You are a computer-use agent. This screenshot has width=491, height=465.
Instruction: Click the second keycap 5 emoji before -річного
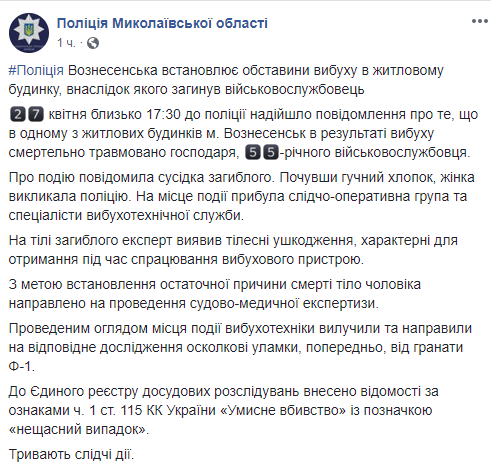coord(271,153)
